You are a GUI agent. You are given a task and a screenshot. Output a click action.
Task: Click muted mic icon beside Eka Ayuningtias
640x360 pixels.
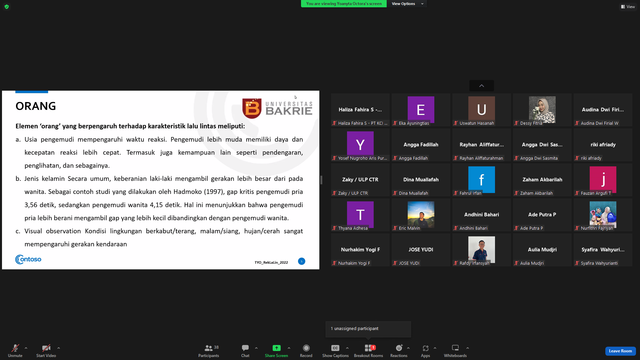point(395,123)
